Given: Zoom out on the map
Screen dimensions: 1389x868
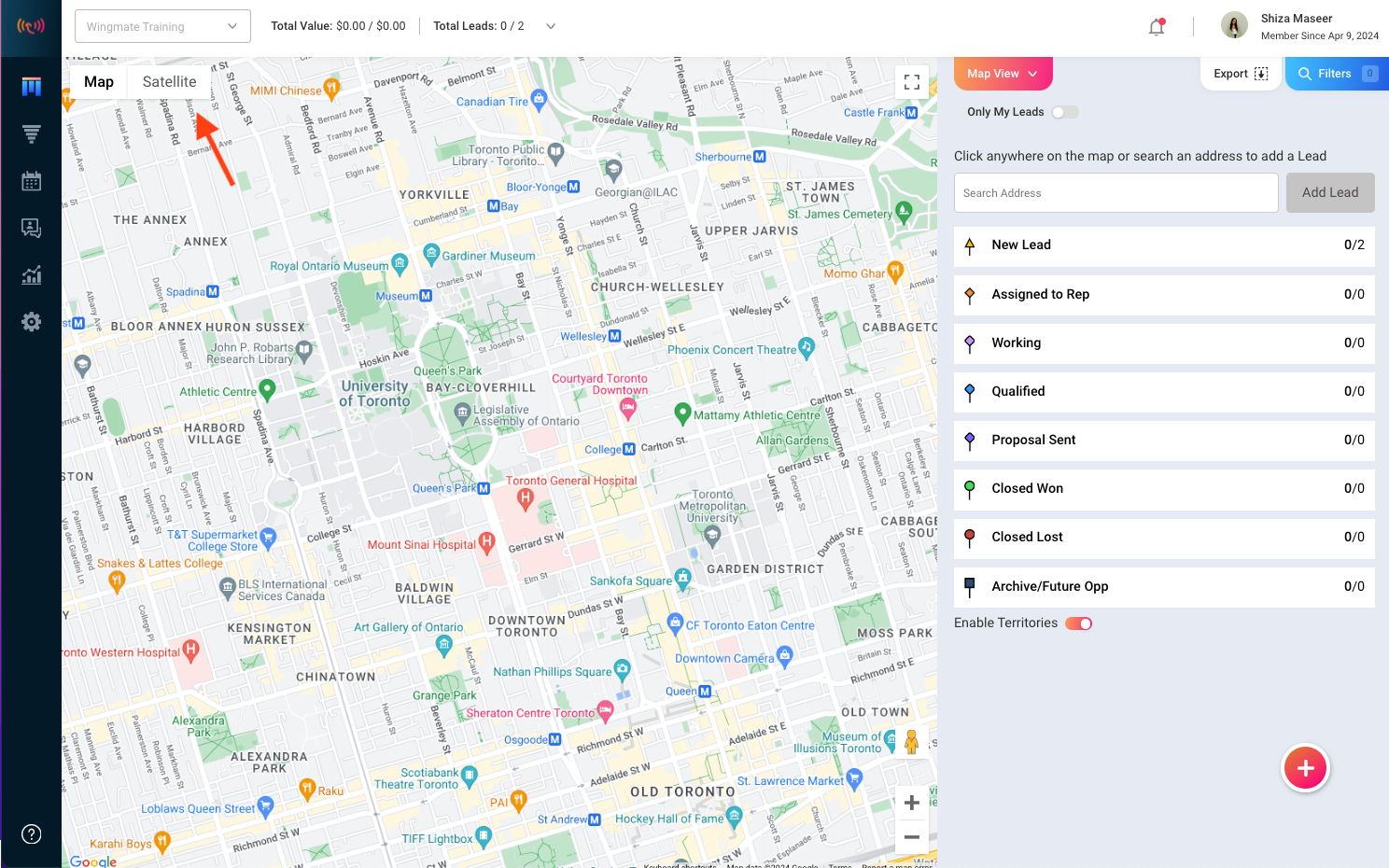Looking at the screenshot, I should pyautogui.click(x=912, y=837).
